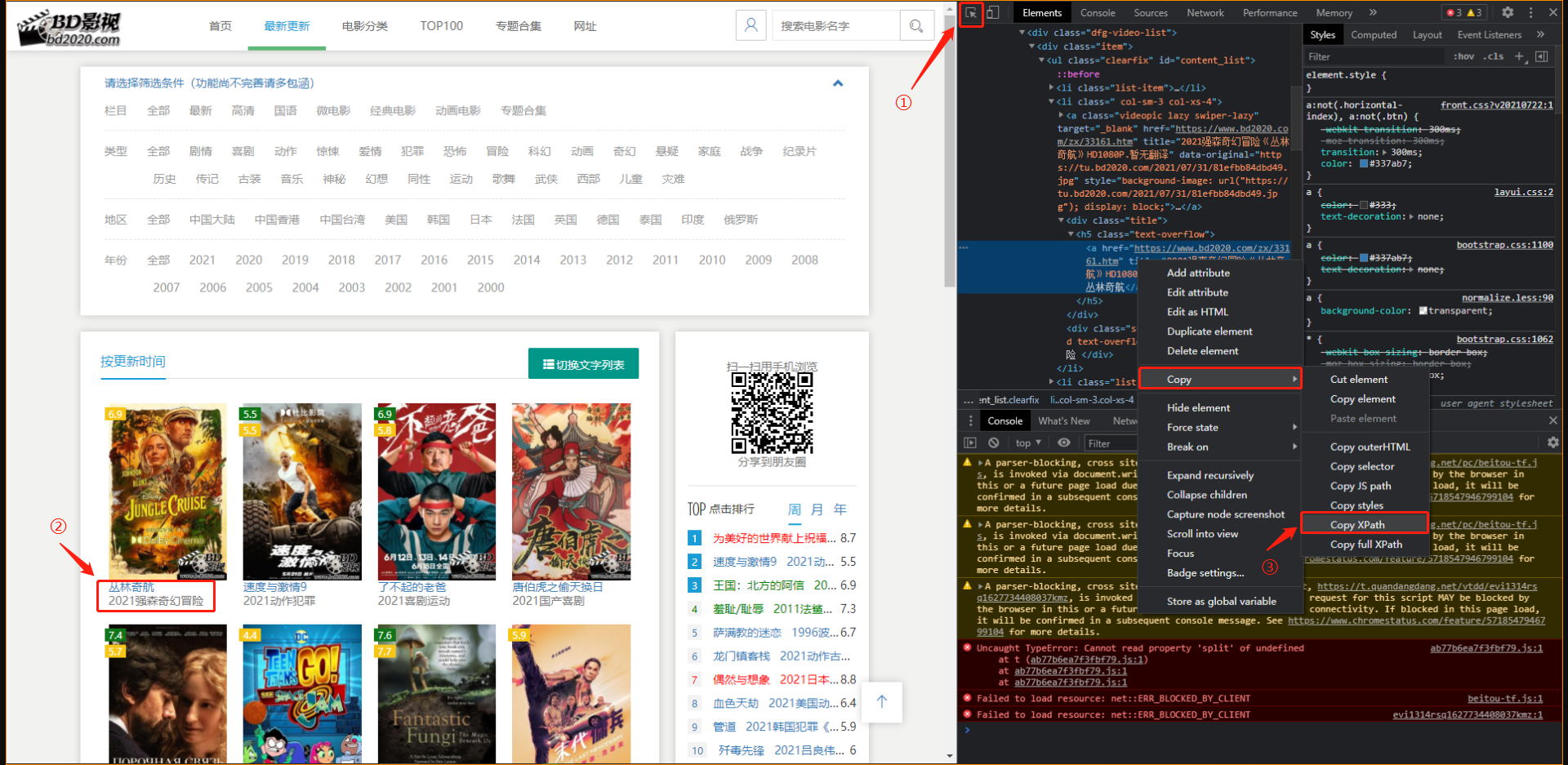This screenshot has height=765, width=1568.
Task: Switch to the Computed styles tab
Action: (x=1374, y=35)
